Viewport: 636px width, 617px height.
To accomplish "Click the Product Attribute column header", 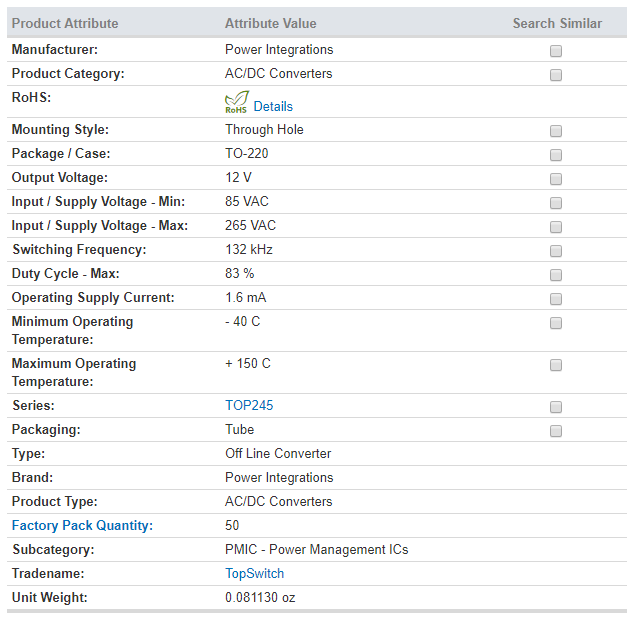I will (x=65, y=23).
